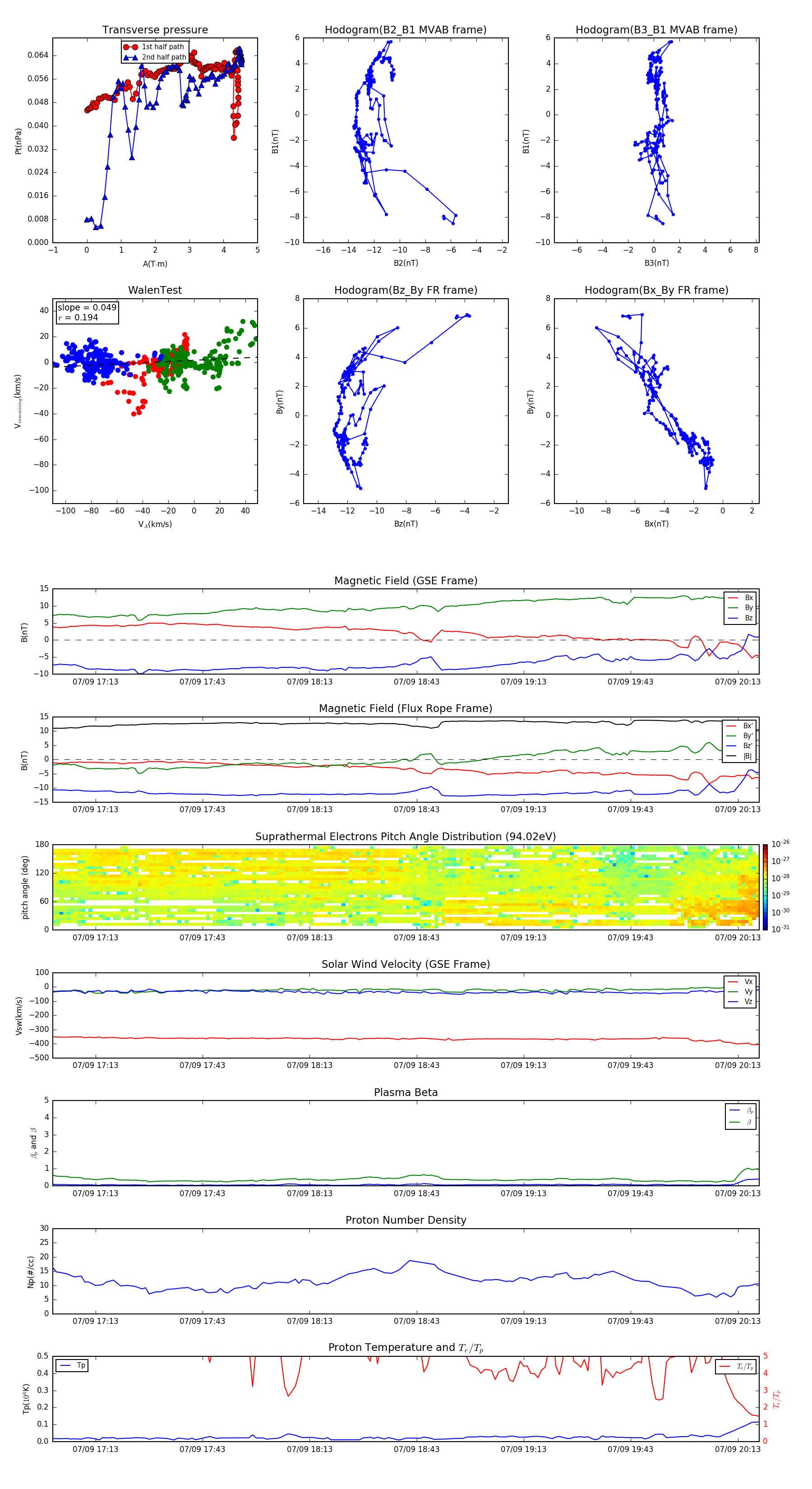
Task: Select the "2nd half path" legend entry
Action: tap(155, 57)
